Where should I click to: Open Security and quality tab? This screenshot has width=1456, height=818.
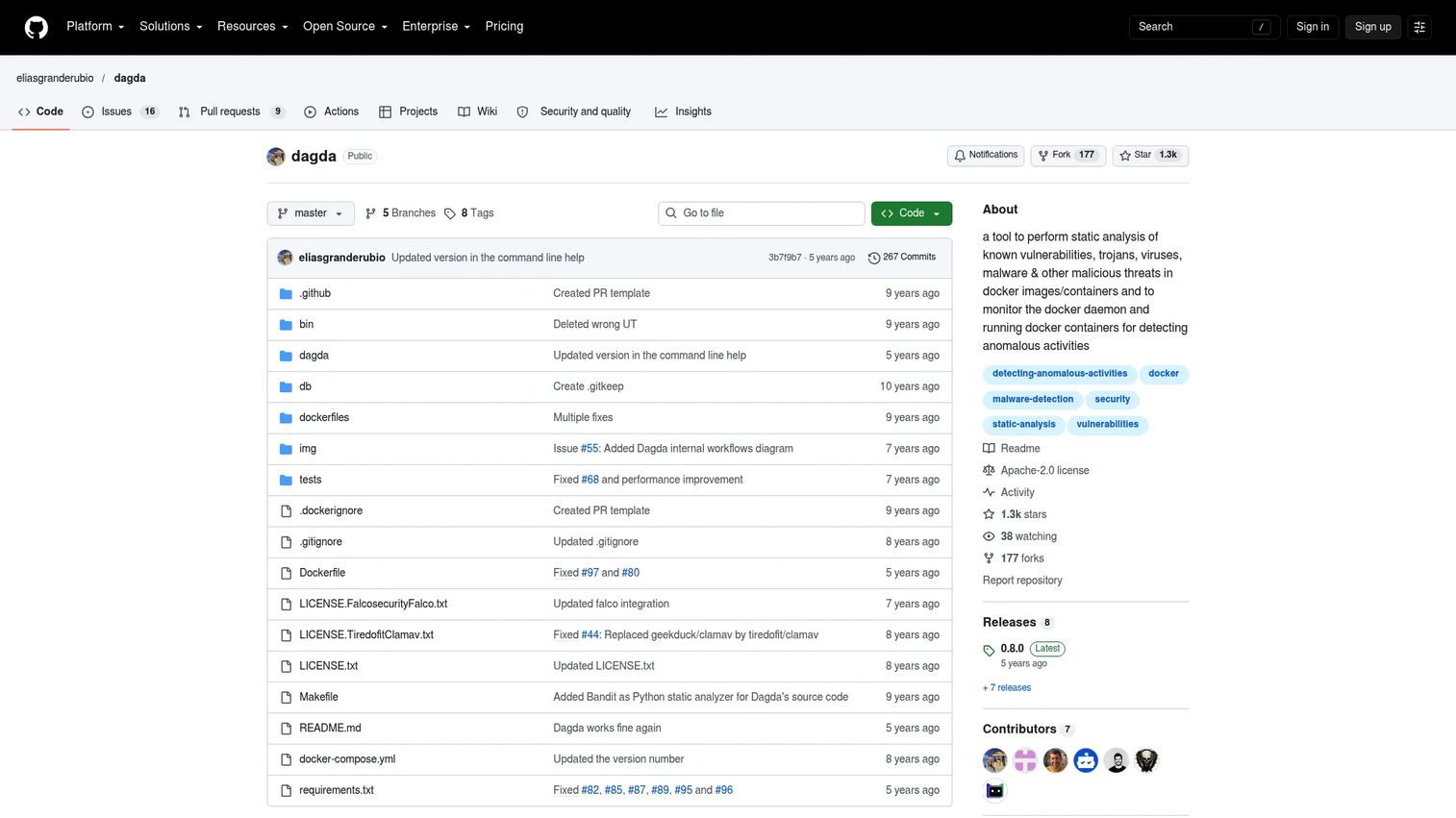[574, 112]
